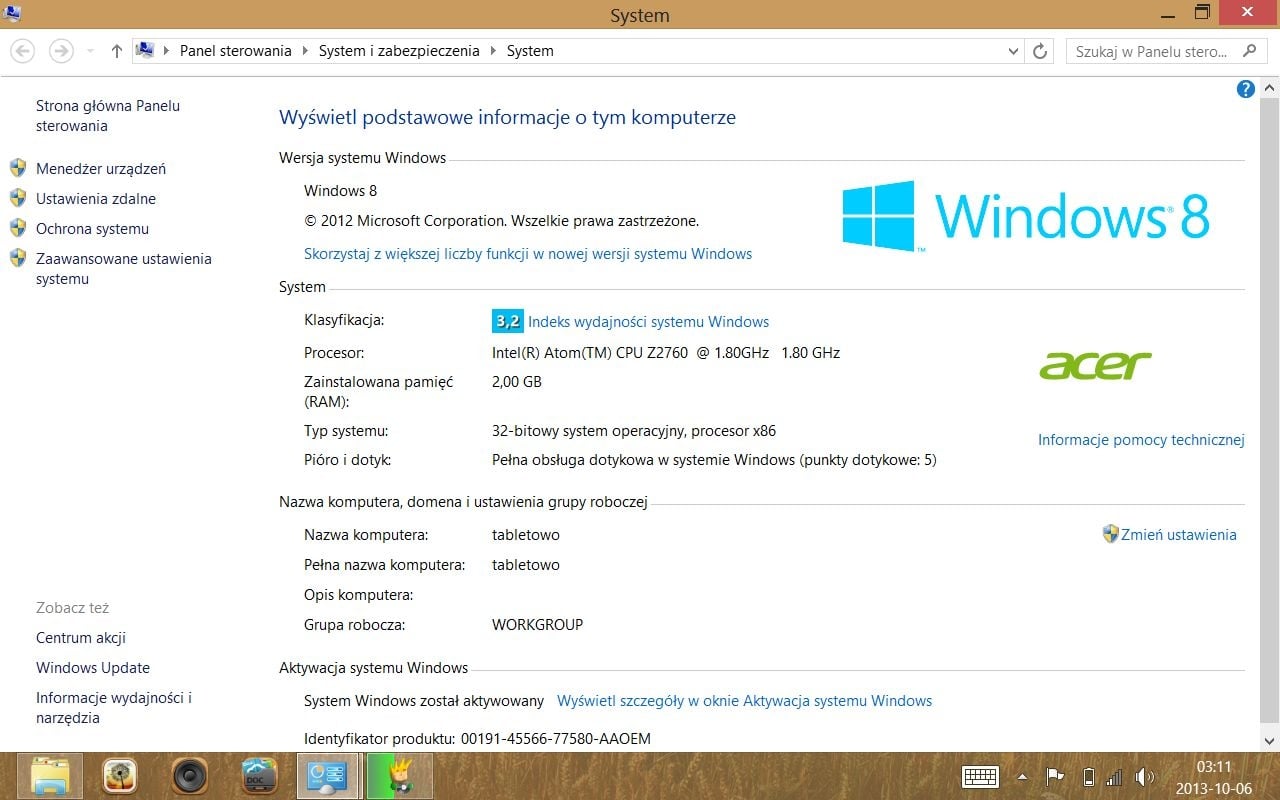Open Wyświetl szczegóły w oknie Aktywacja link
Image resolution: width=1280 pixels, height=800 pixels.
(x=745, y=701)
